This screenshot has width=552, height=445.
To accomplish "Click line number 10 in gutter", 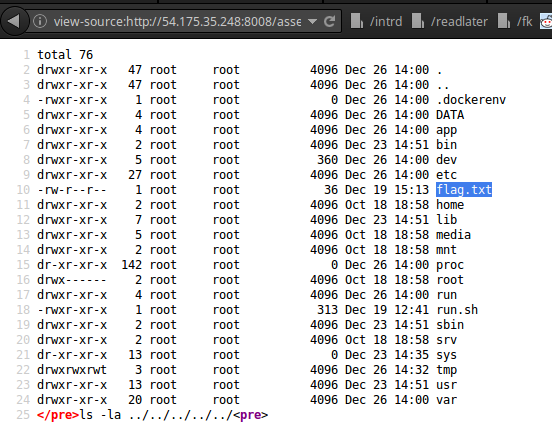I will click(23, 190).
